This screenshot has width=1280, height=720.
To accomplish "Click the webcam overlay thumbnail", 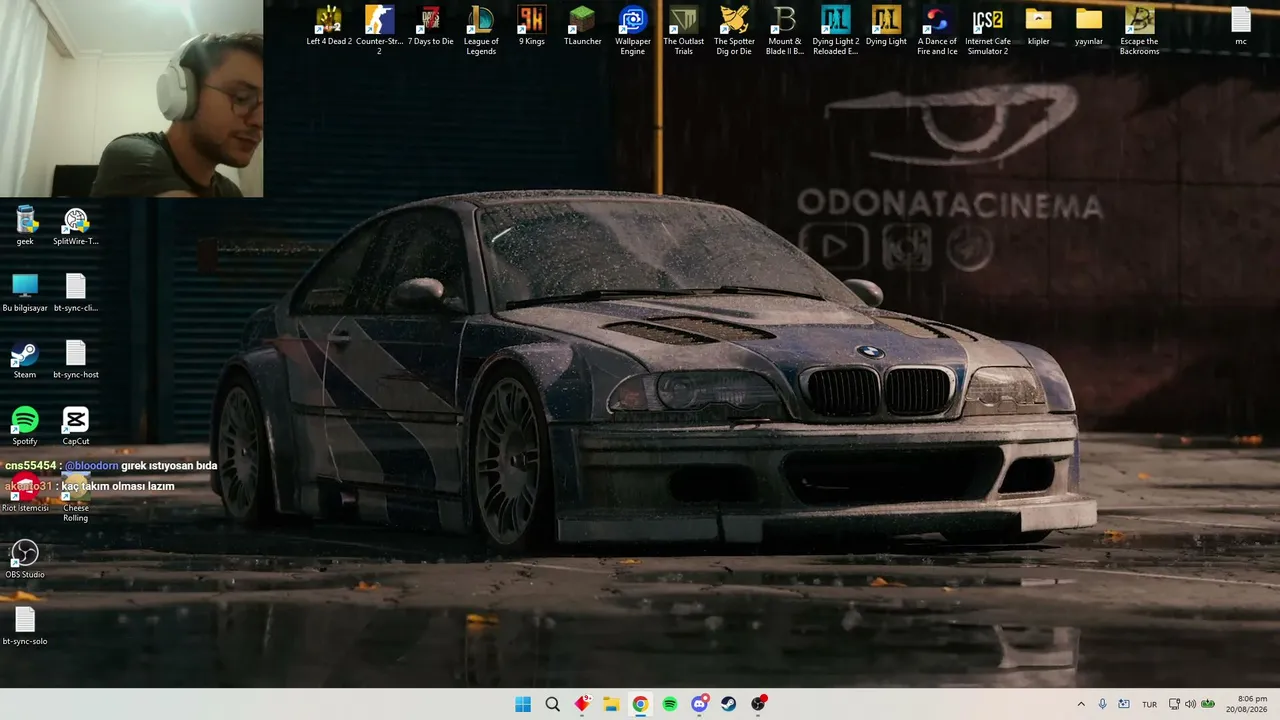I will [x=131, y=98].
